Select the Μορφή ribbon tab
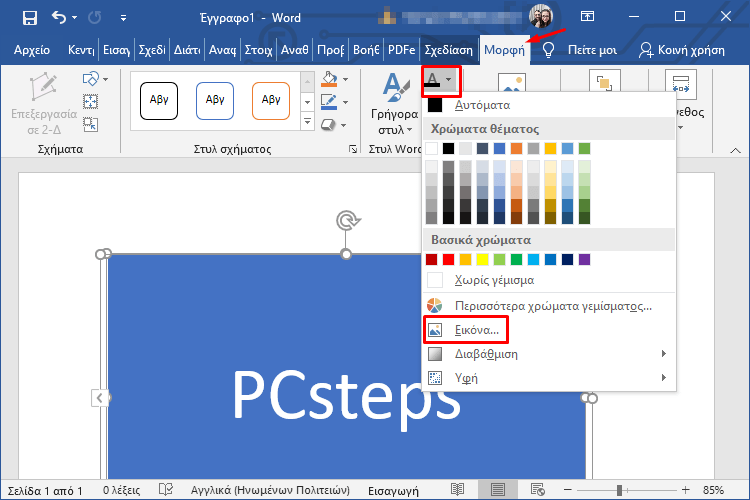The height and width of the screenshot is (500, 750). click(504, 50)
